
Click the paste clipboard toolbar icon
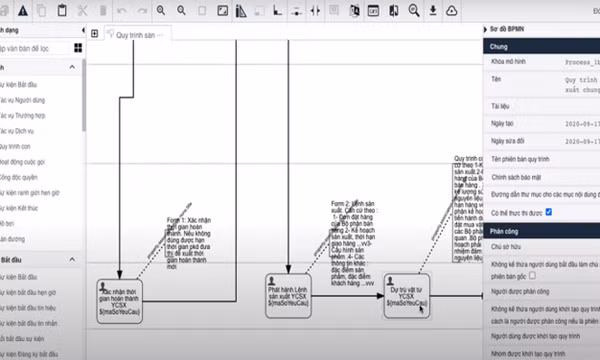pyautogui.click(x=62, y=10)
